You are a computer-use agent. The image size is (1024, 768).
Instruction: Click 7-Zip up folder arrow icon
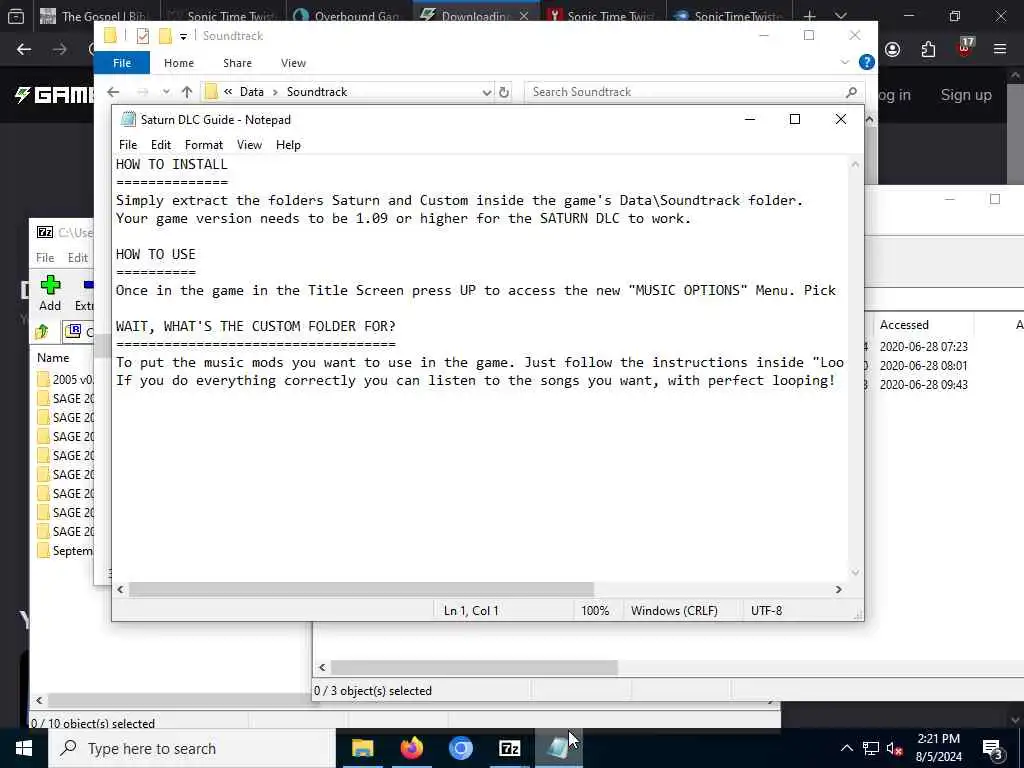42,332
